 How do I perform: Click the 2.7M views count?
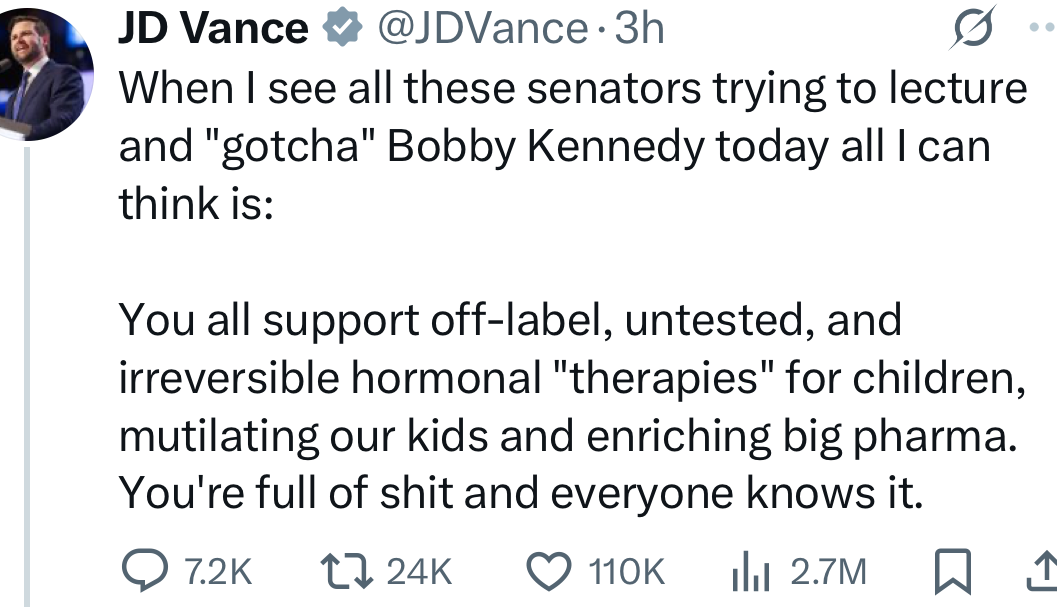point(828,571)
